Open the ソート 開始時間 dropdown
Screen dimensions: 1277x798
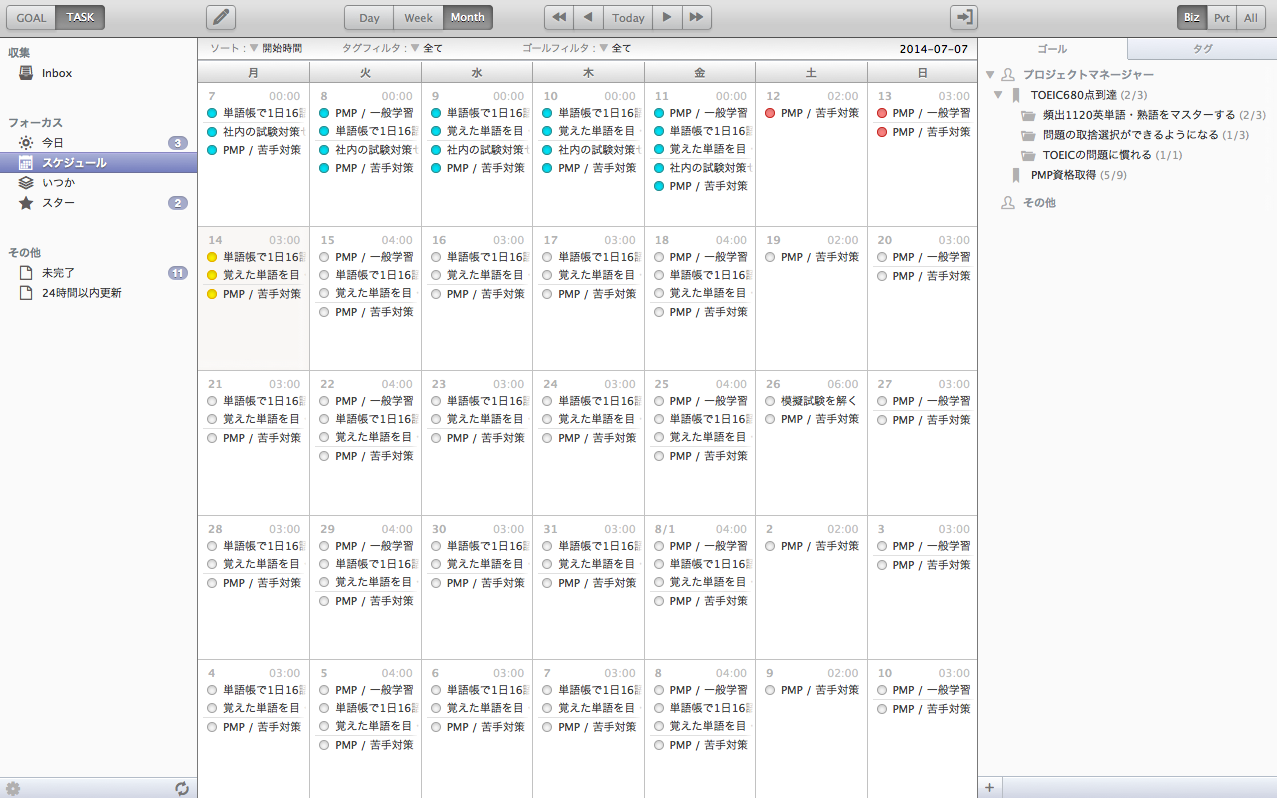pyautogui.click(x=275, y=48)
